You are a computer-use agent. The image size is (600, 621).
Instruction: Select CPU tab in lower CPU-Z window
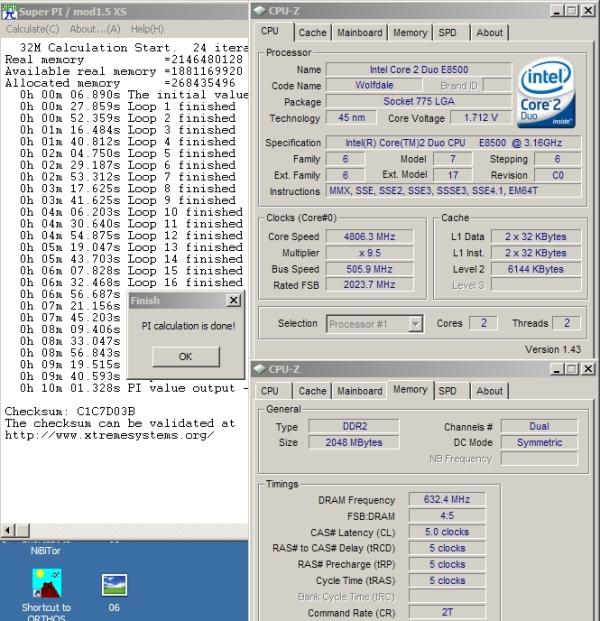click(270, 391)
